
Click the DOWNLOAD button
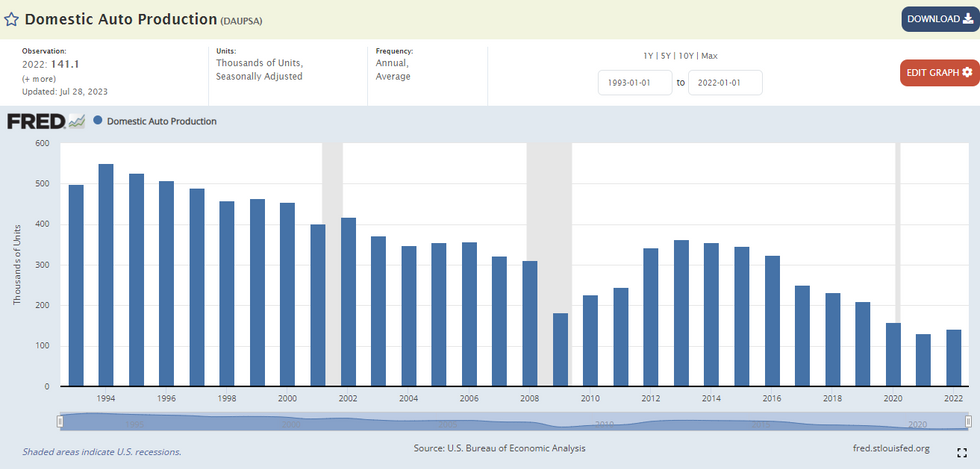[940, 19]
